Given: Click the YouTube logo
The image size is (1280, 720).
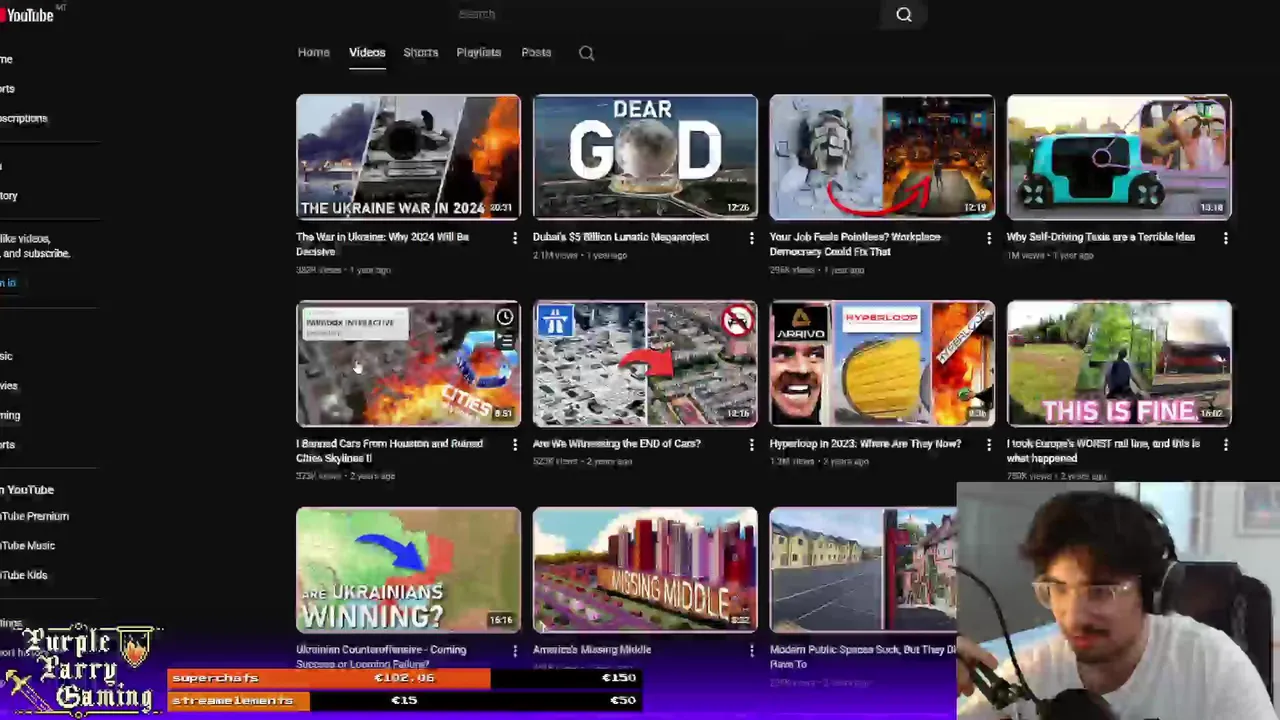Looking at the screenshot, I should (x=27, y=14).
